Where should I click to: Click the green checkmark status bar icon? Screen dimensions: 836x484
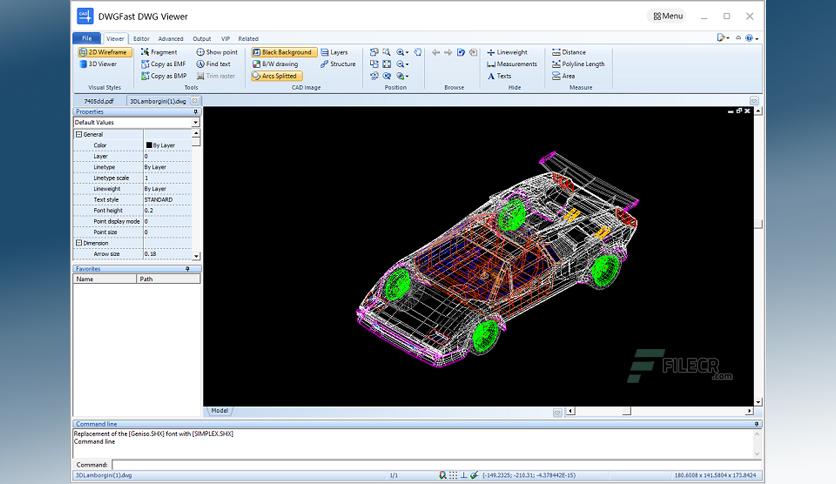(x=473, y=475)
